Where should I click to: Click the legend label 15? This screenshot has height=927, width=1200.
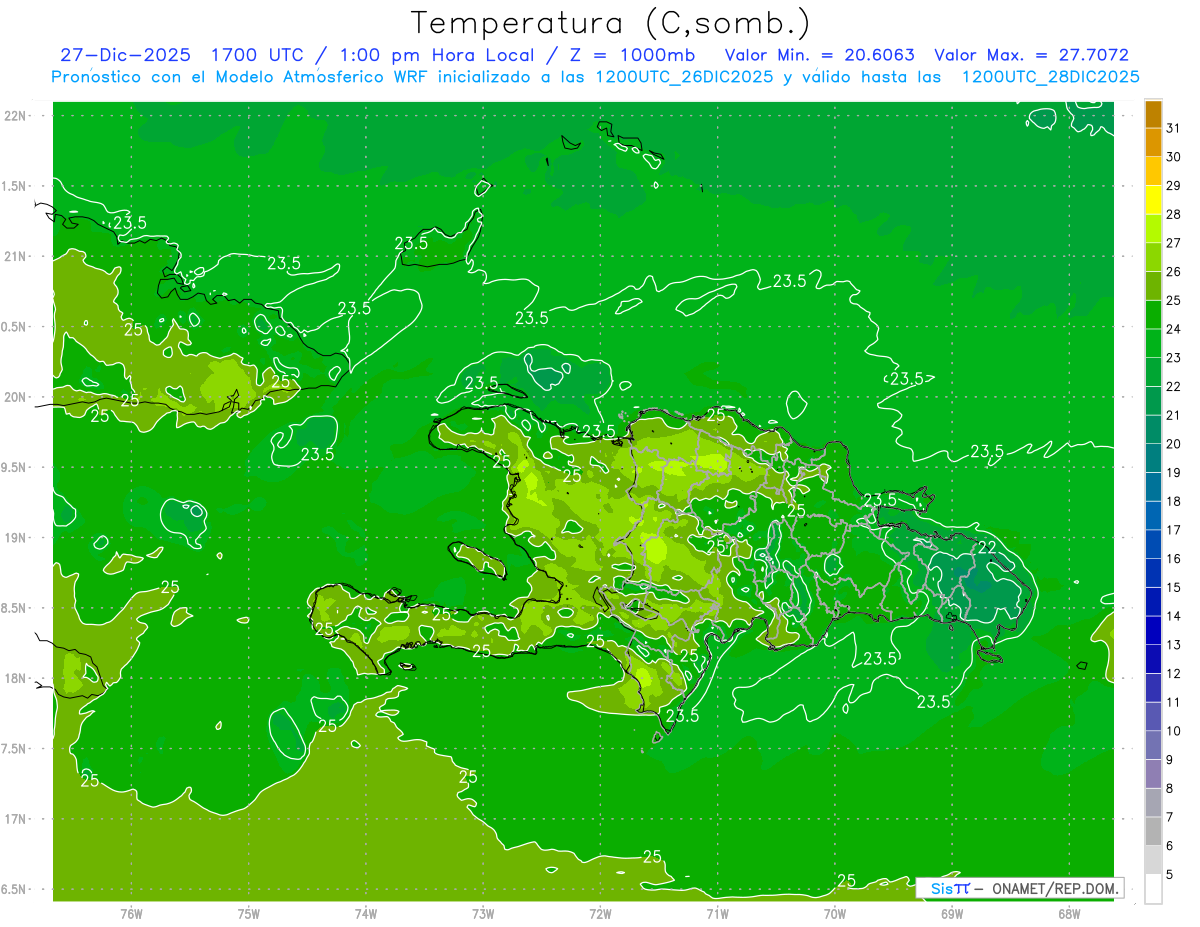click(1173, 587)
